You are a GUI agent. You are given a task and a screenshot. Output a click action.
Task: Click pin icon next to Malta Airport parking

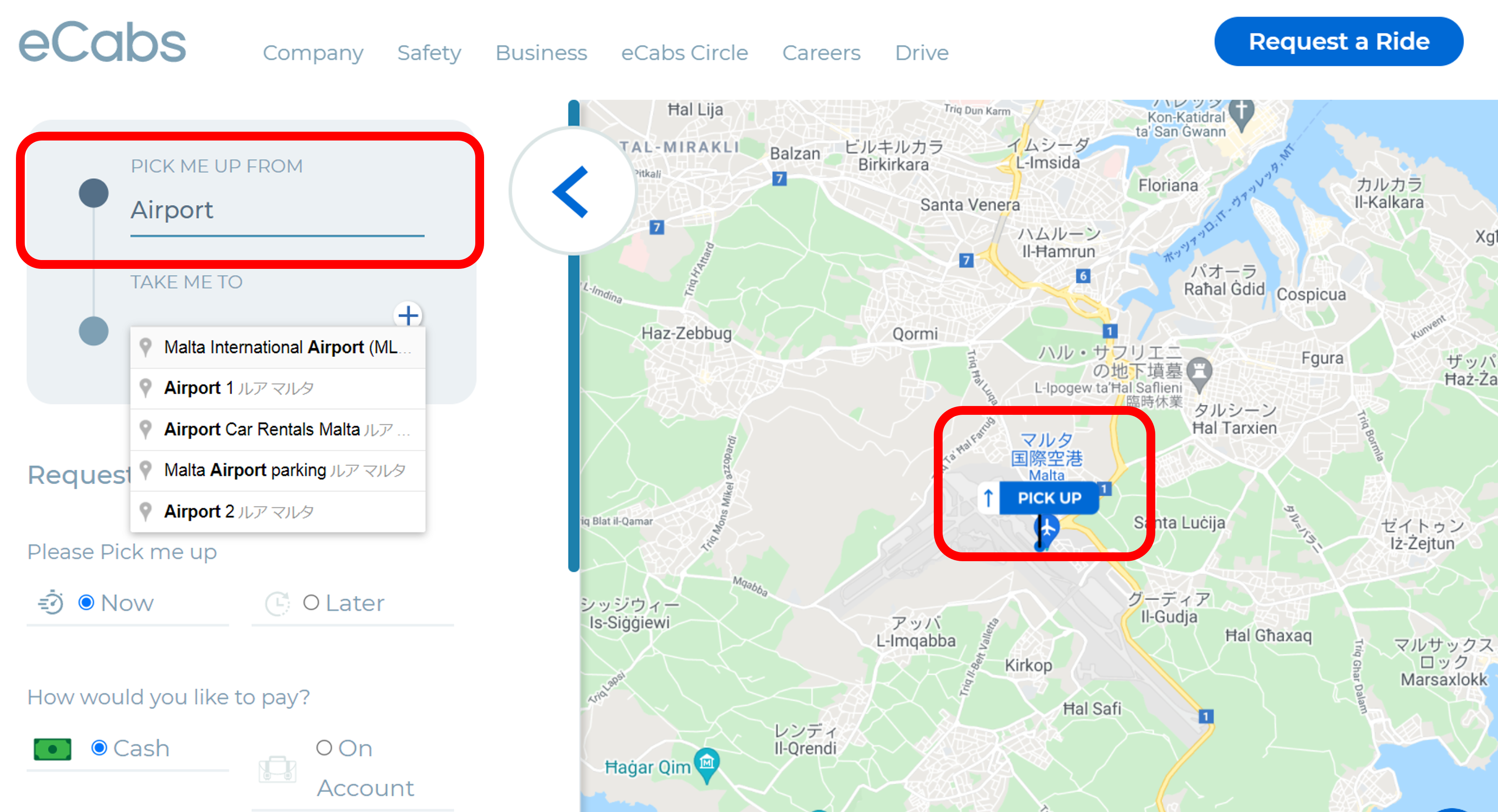(146, 470)
